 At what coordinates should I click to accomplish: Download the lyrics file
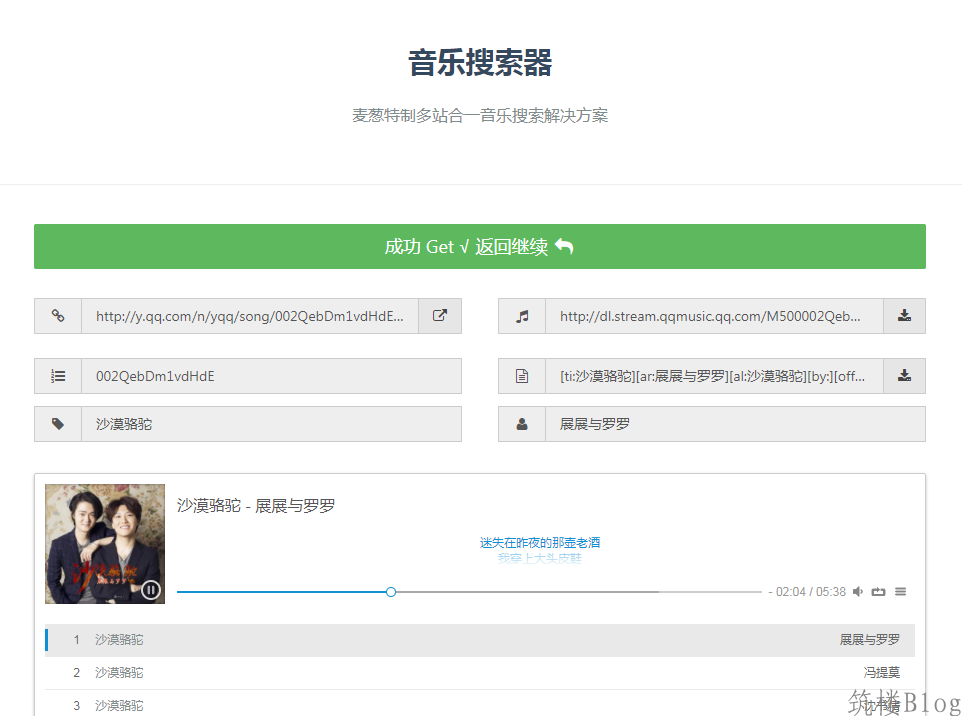point(904,376)
